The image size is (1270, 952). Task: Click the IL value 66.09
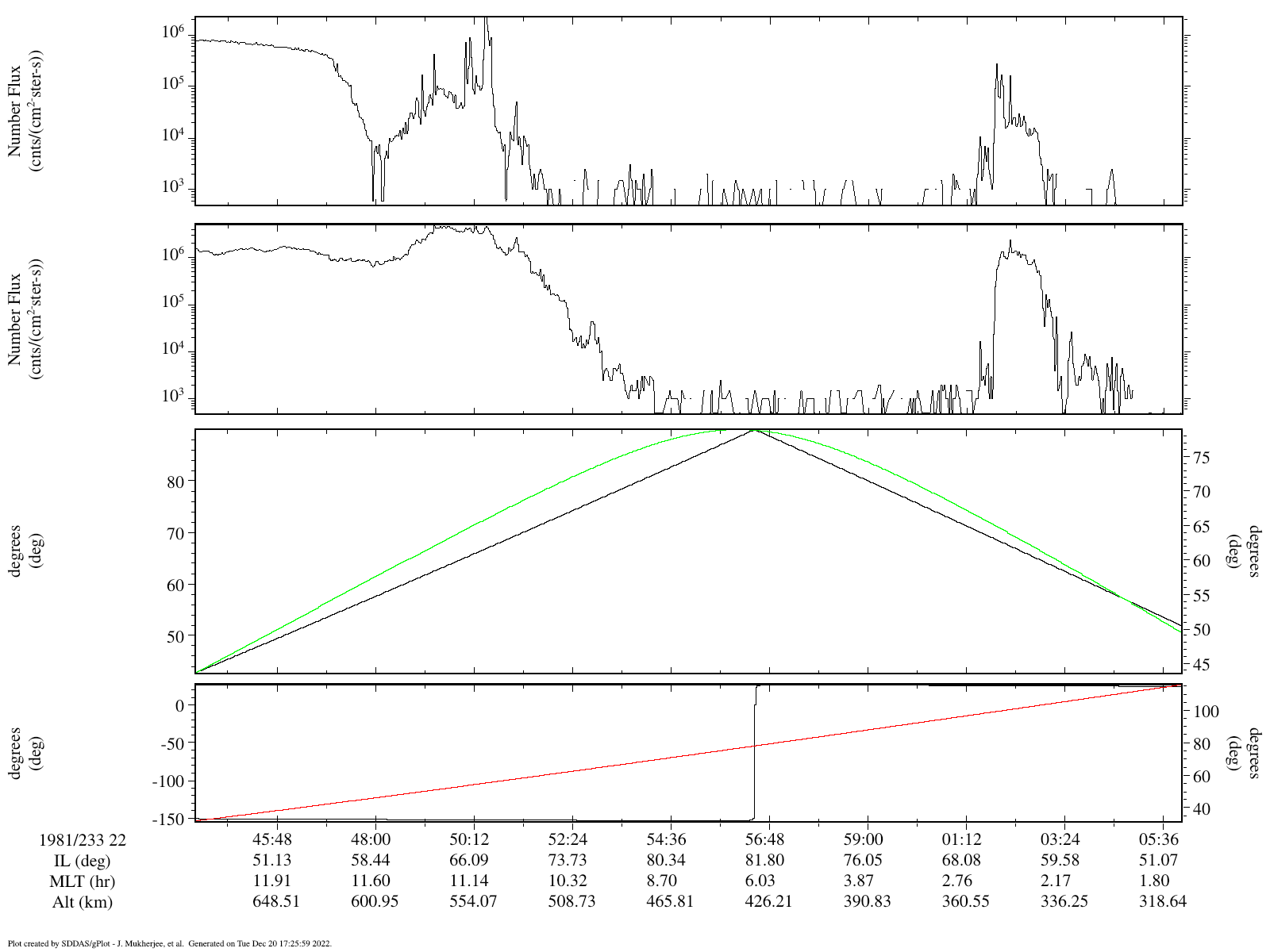(469, 860)
